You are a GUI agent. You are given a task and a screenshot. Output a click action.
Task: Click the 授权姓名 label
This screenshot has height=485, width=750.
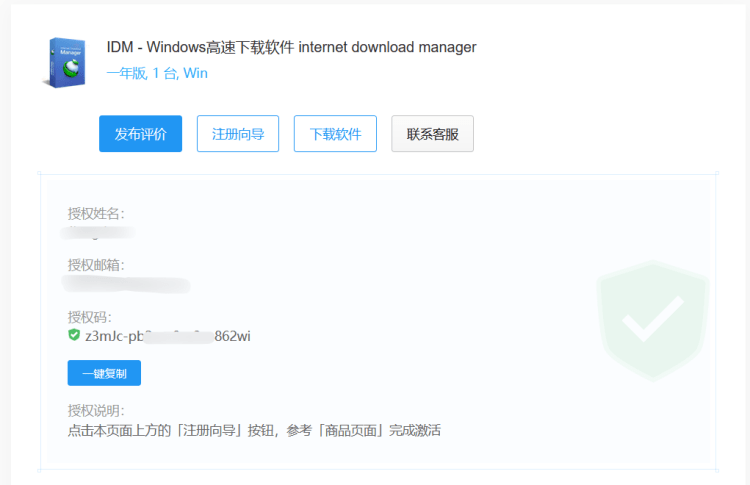tap(96, 213)
